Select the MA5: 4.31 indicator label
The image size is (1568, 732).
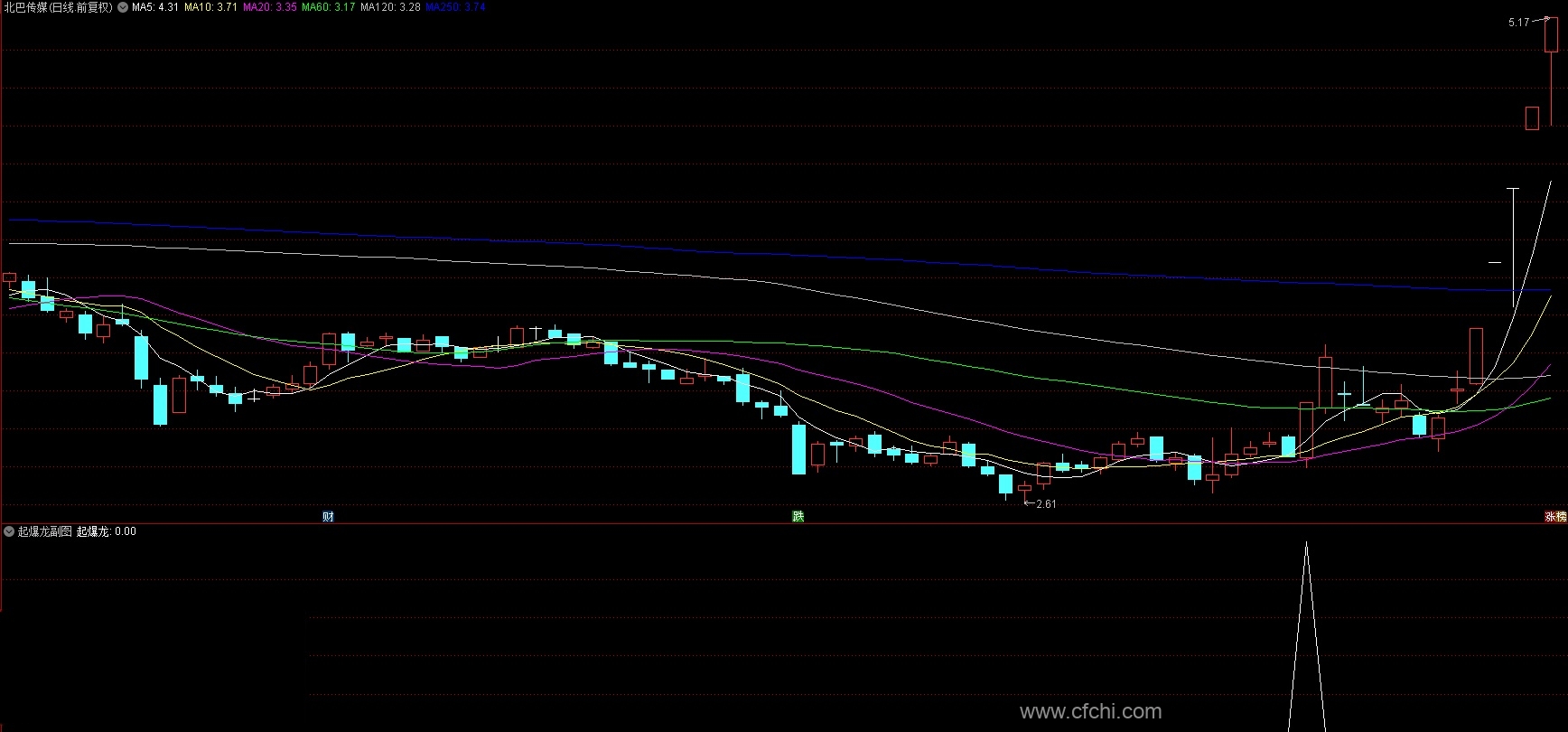click(155, 7)
